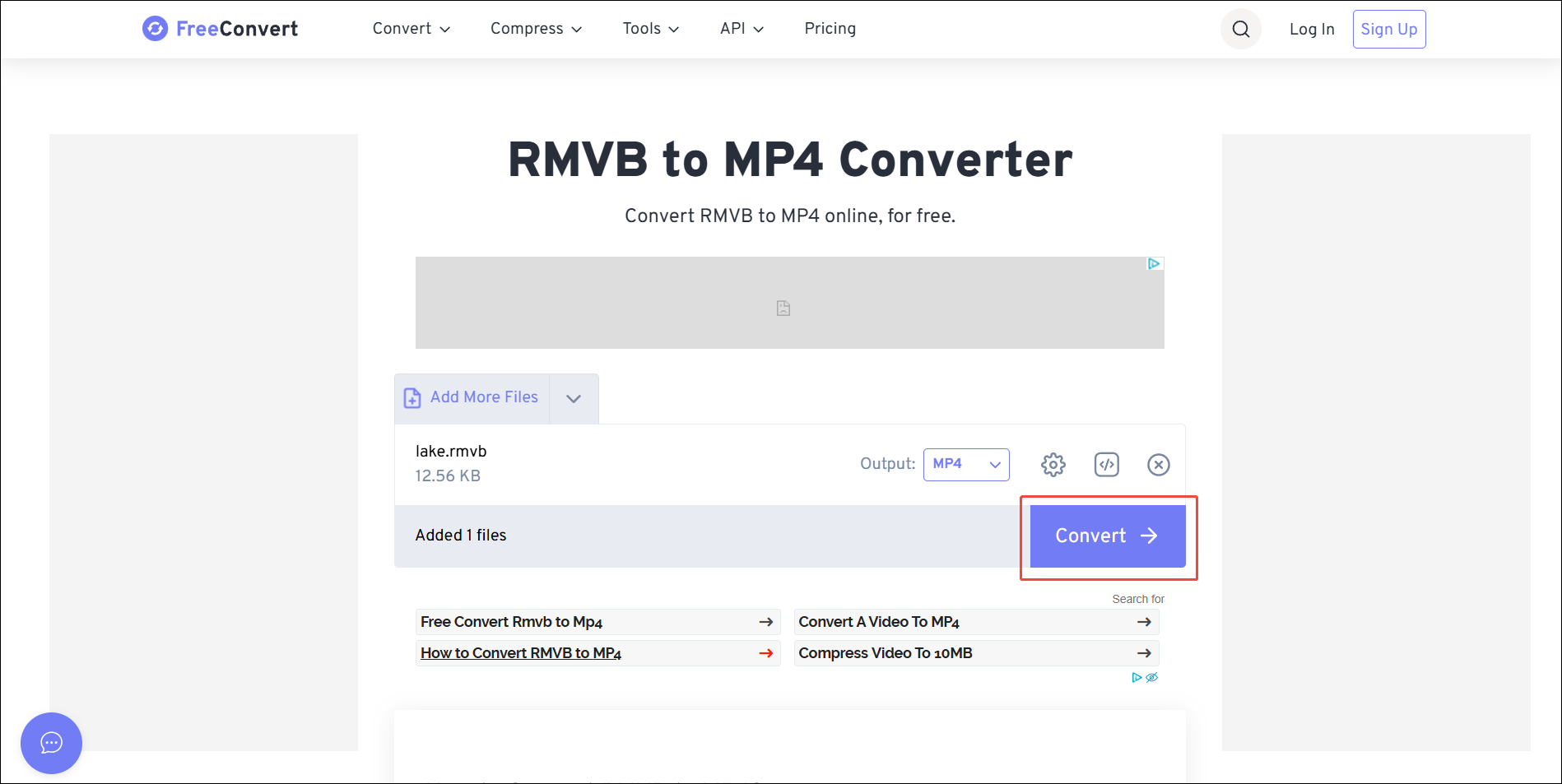Remove lake.rmvb from the file list
The height and width of the screenshot is (784, 1562).
coord(1158,464)
